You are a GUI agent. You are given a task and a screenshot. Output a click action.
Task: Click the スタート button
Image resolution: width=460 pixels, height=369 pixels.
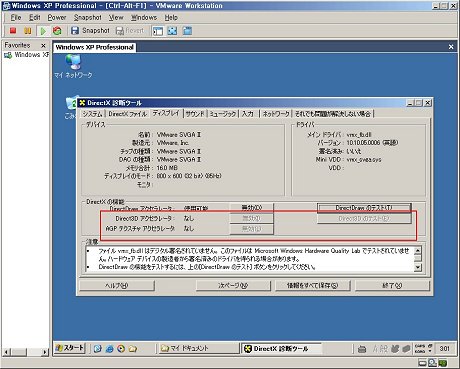[70, 348]
